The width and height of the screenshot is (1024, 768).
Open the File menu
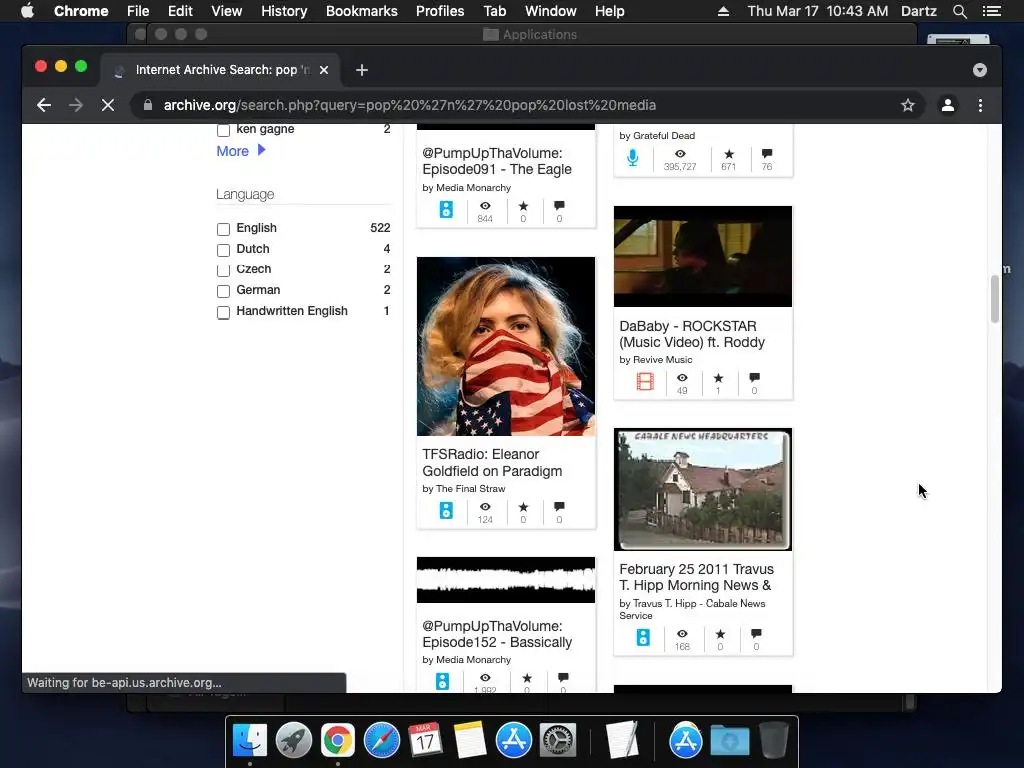pos(138,11)
